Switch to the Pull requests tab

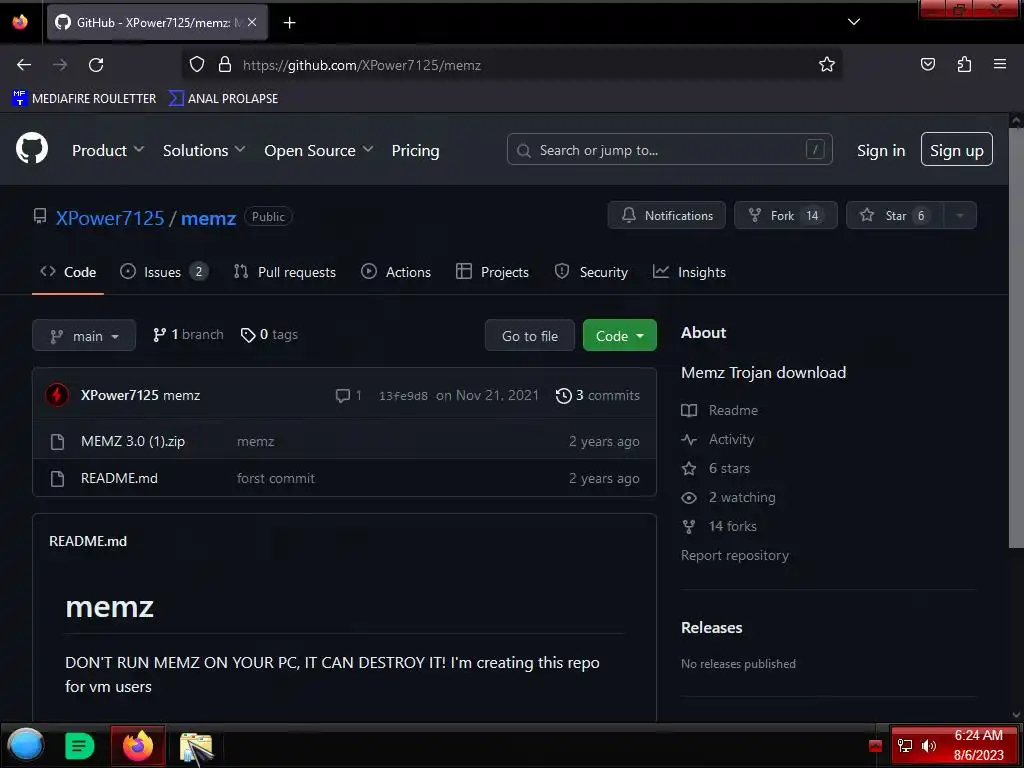[285, 272]
